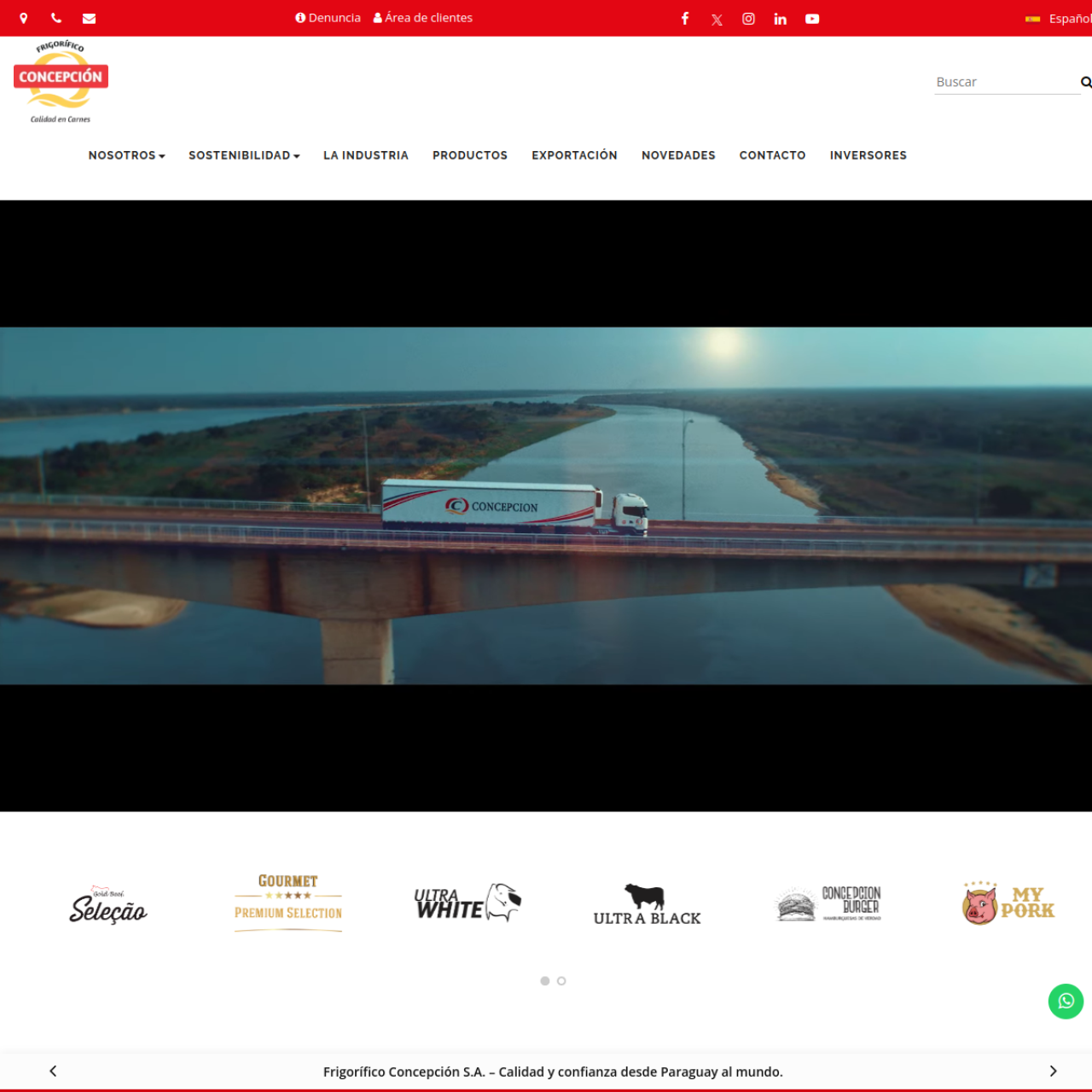Open the X (Twitter) icon

(x=717, y=20)
